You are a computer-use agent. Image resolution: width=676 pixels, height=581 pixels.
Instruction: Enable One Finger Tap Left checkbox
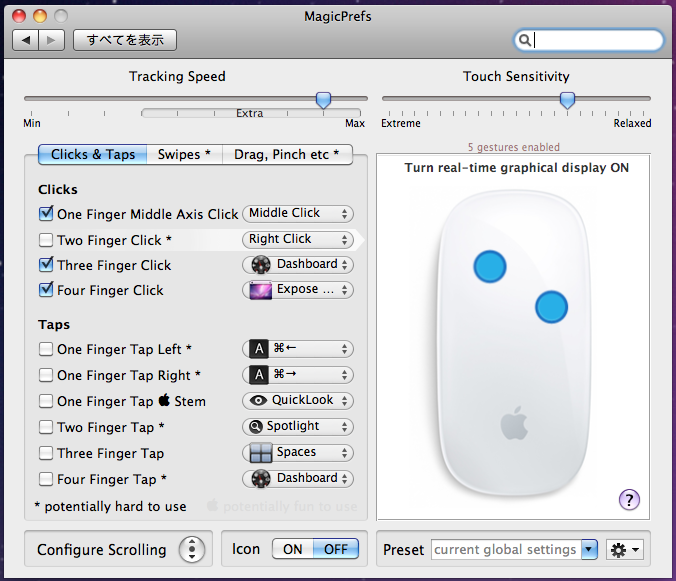point(46,349)
